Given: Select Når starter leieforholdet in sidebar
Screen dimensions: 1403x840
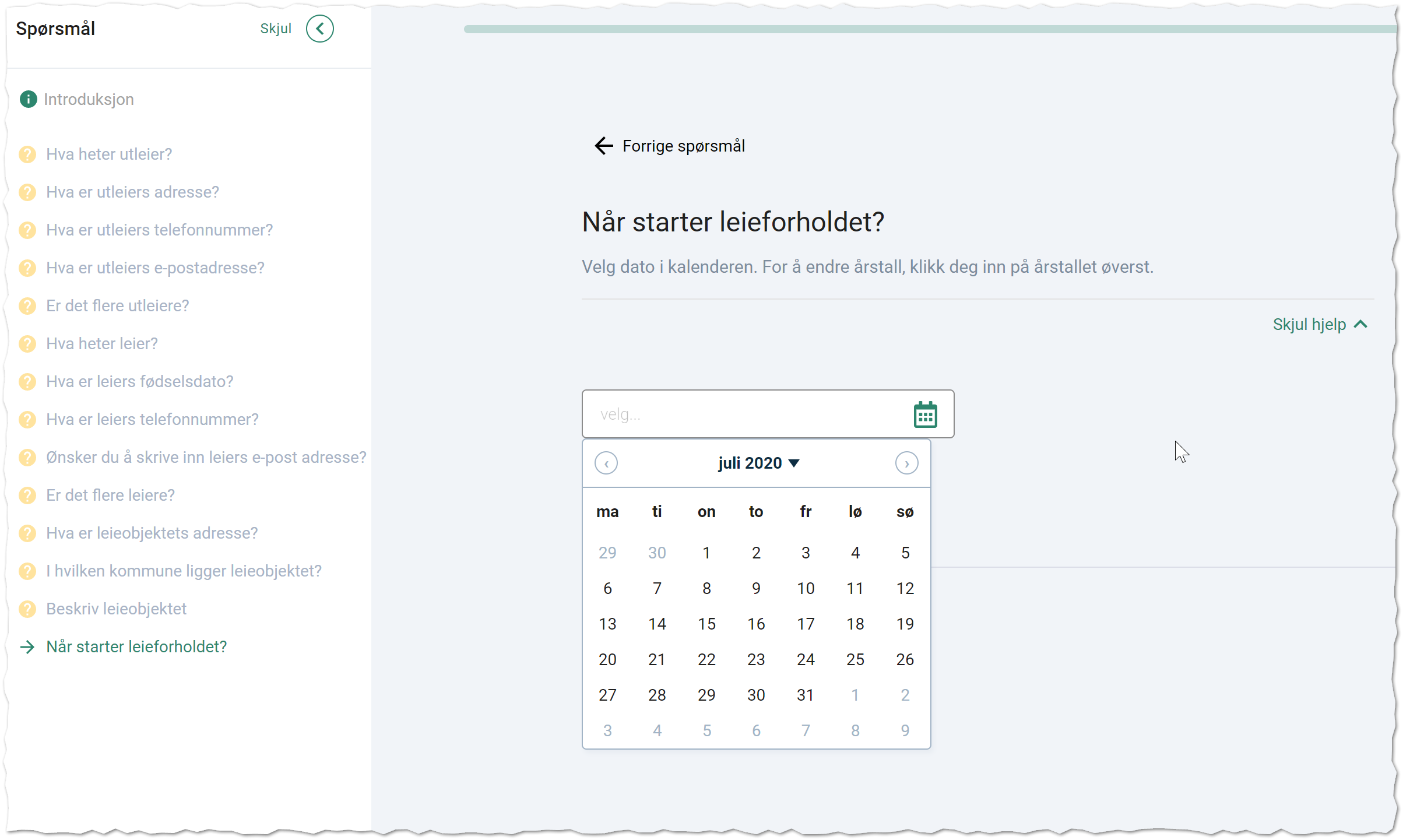Looking at the screenshot, I should (x=136, y=647).
